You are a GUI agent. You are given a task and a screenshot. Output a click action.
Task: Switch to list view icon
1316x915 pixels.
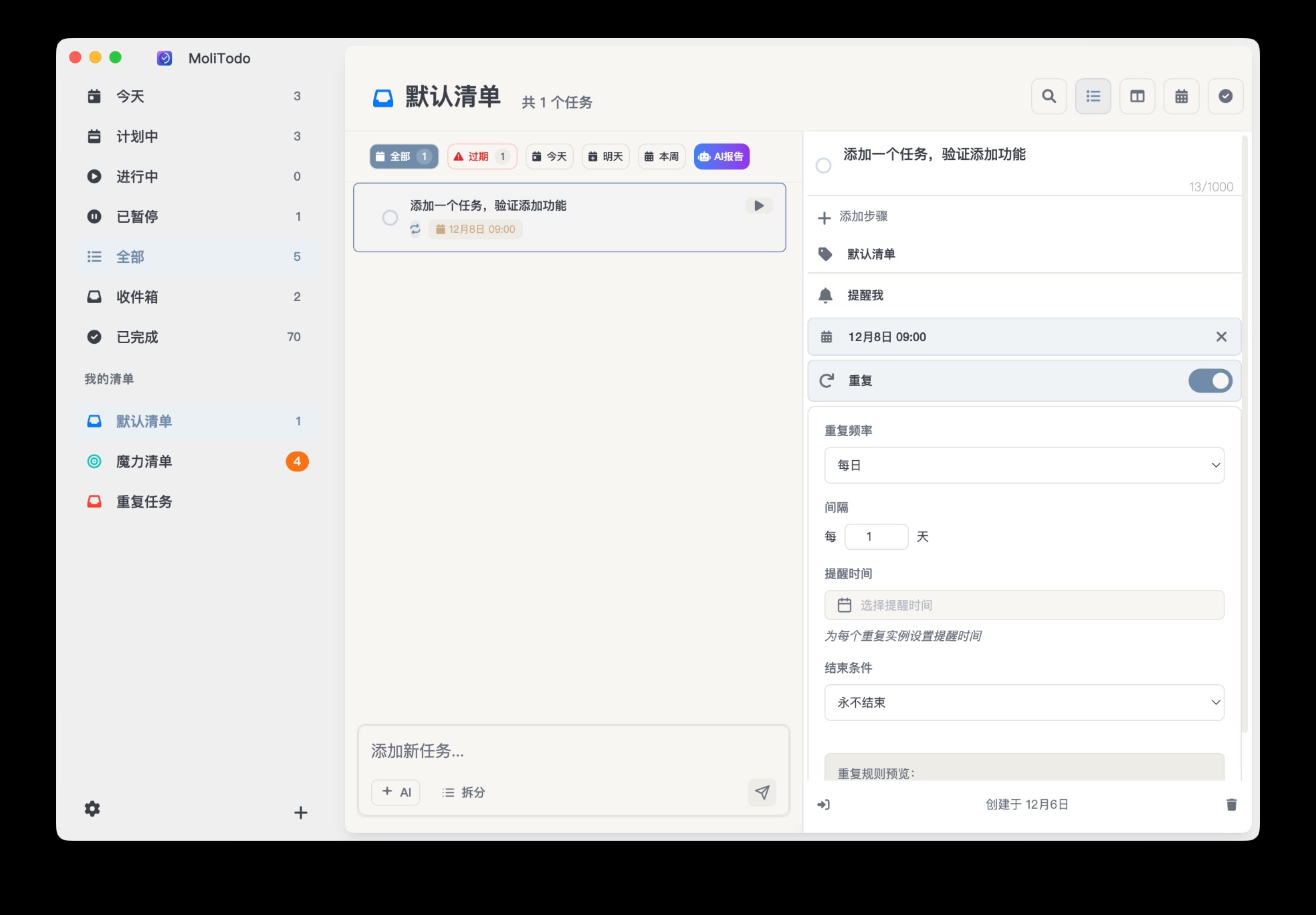point(1093,96)
